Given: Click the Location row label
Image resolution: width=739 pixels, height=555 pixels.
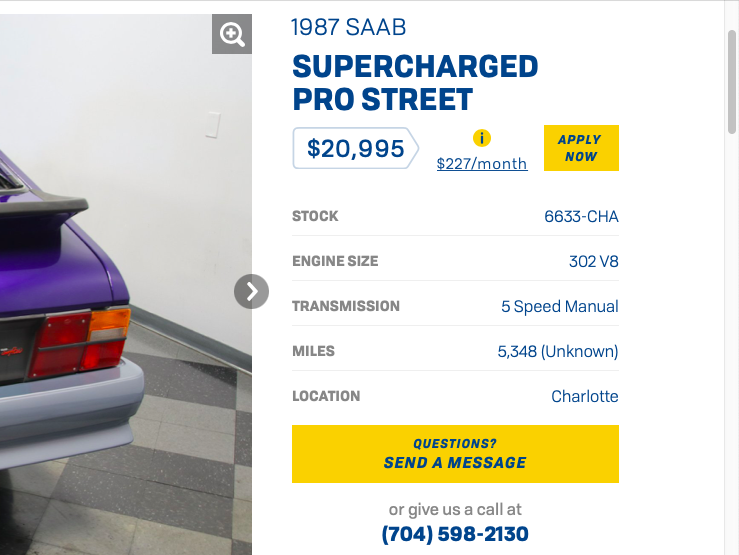Looking at the screenshot, I should 326,396.
